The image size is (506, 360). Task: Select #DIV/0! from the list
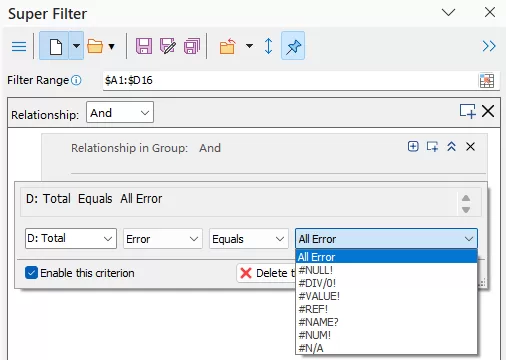coord(386,283)
